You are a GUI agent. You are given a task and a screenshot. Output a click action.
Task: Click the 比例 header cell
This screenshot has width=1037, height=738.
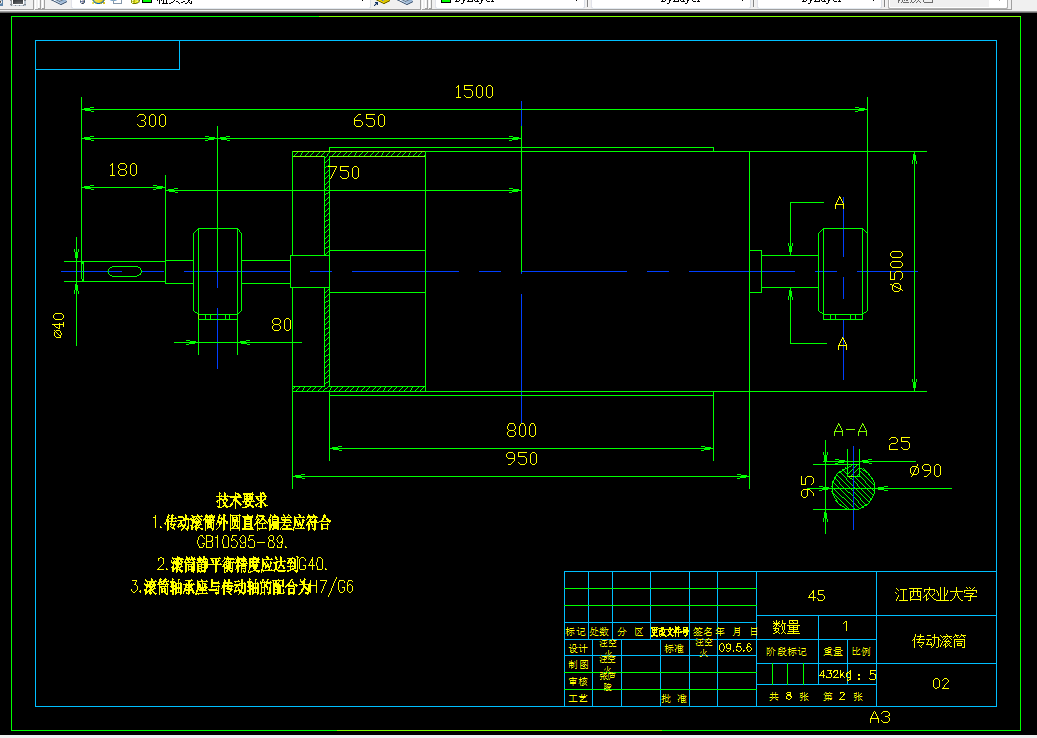tap(861, 651)
